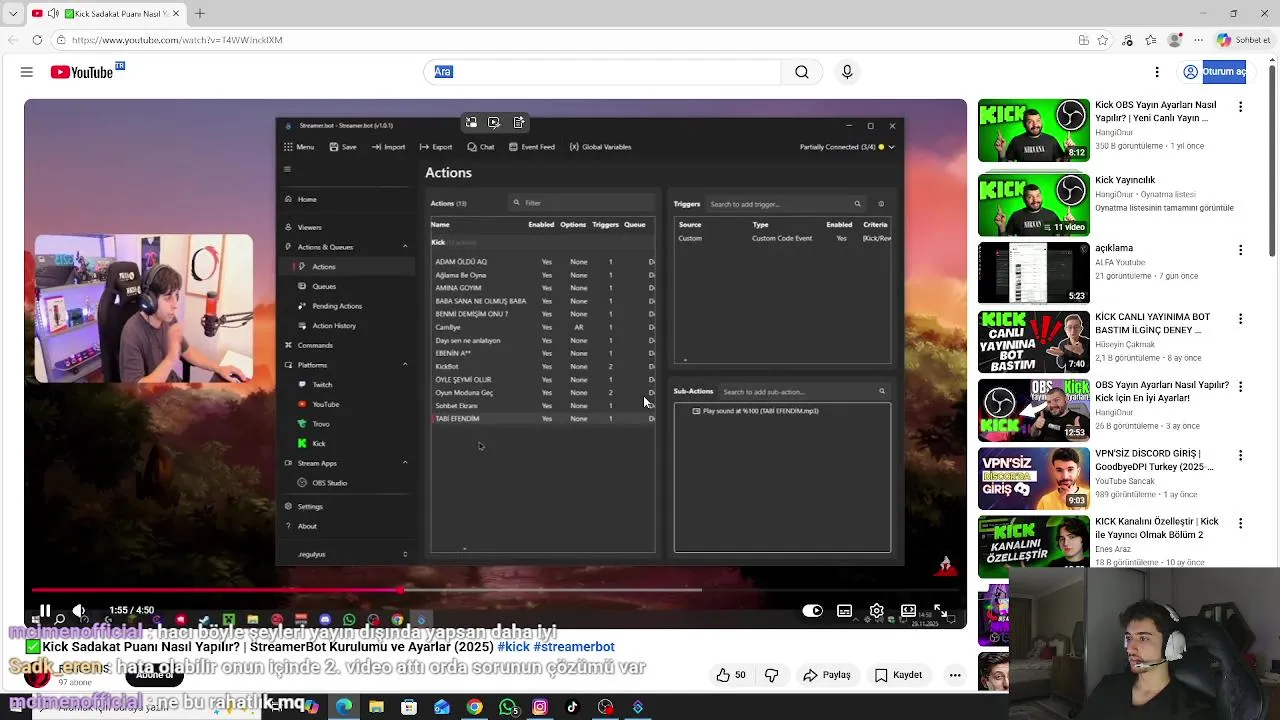Select the TABİ EFENDİM action row
This screenshot has width=1280, height=720.
pos(543,419)
